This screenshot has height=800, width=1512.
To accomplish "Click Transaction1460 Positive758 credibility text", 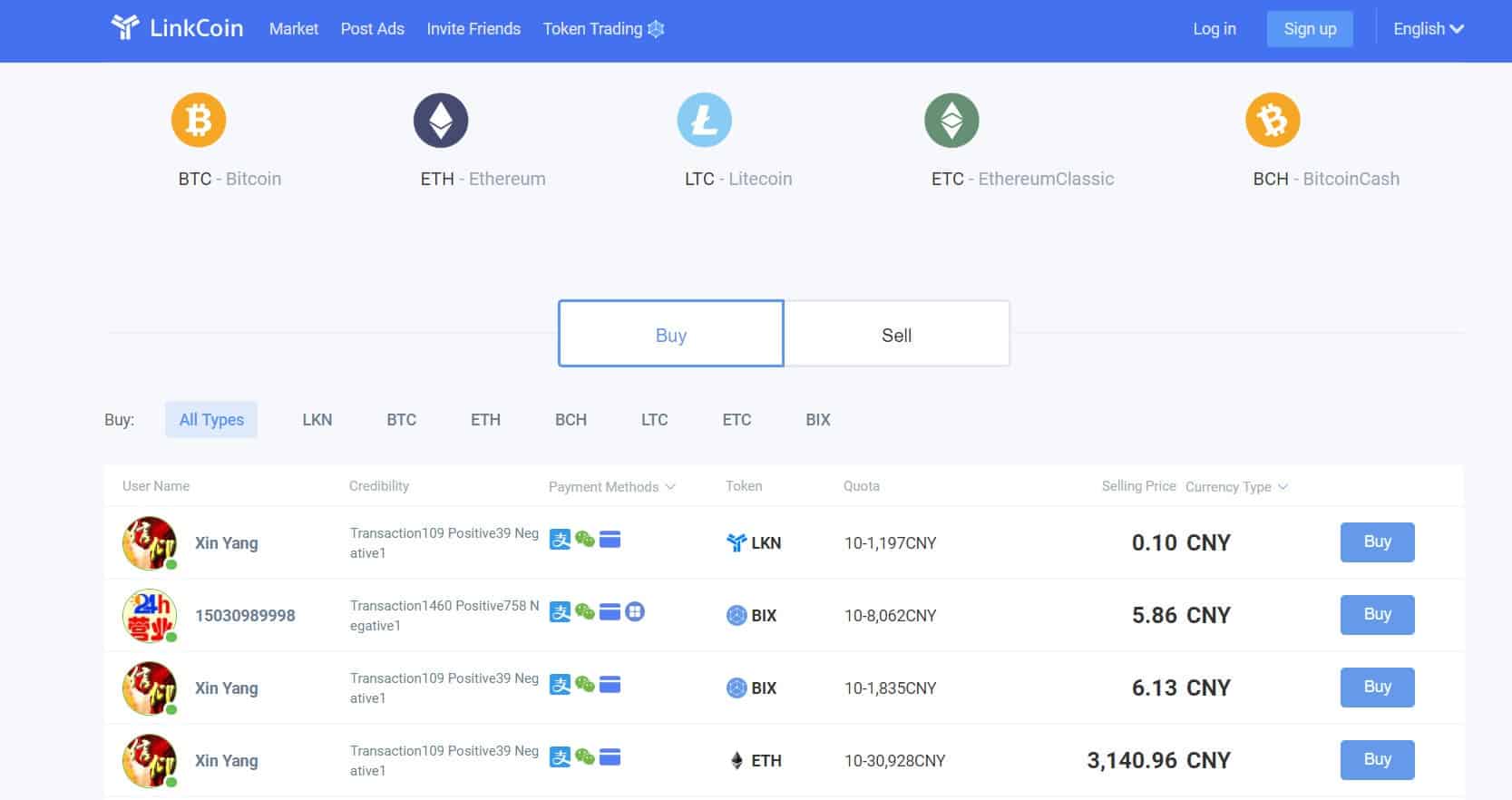I will pyautogui.click(x=444, y=615).
